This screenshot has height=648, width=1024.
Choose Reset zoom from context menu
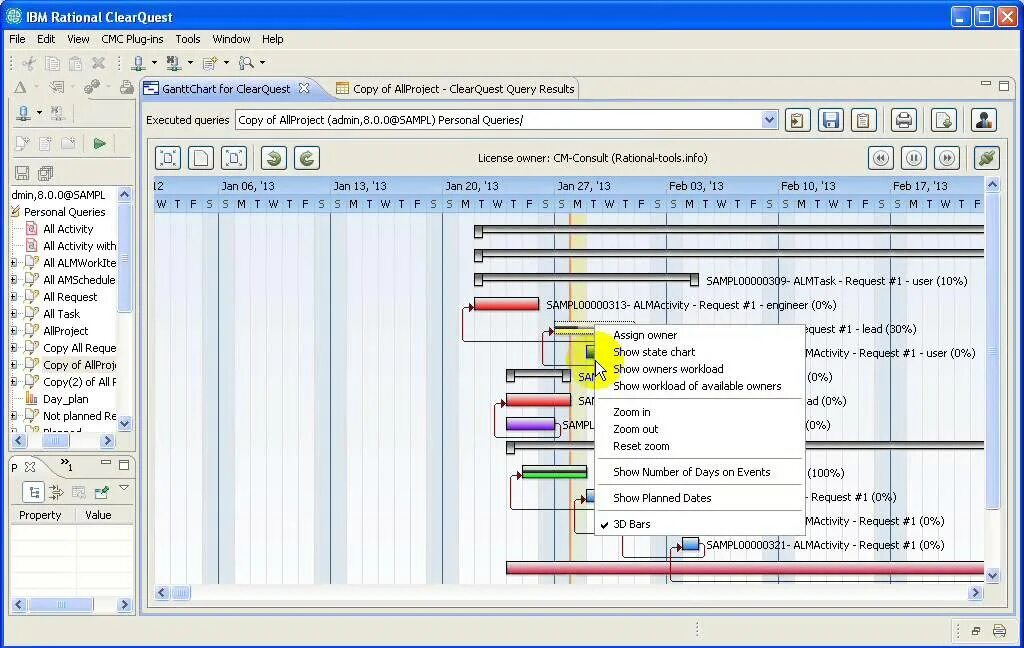699,446
